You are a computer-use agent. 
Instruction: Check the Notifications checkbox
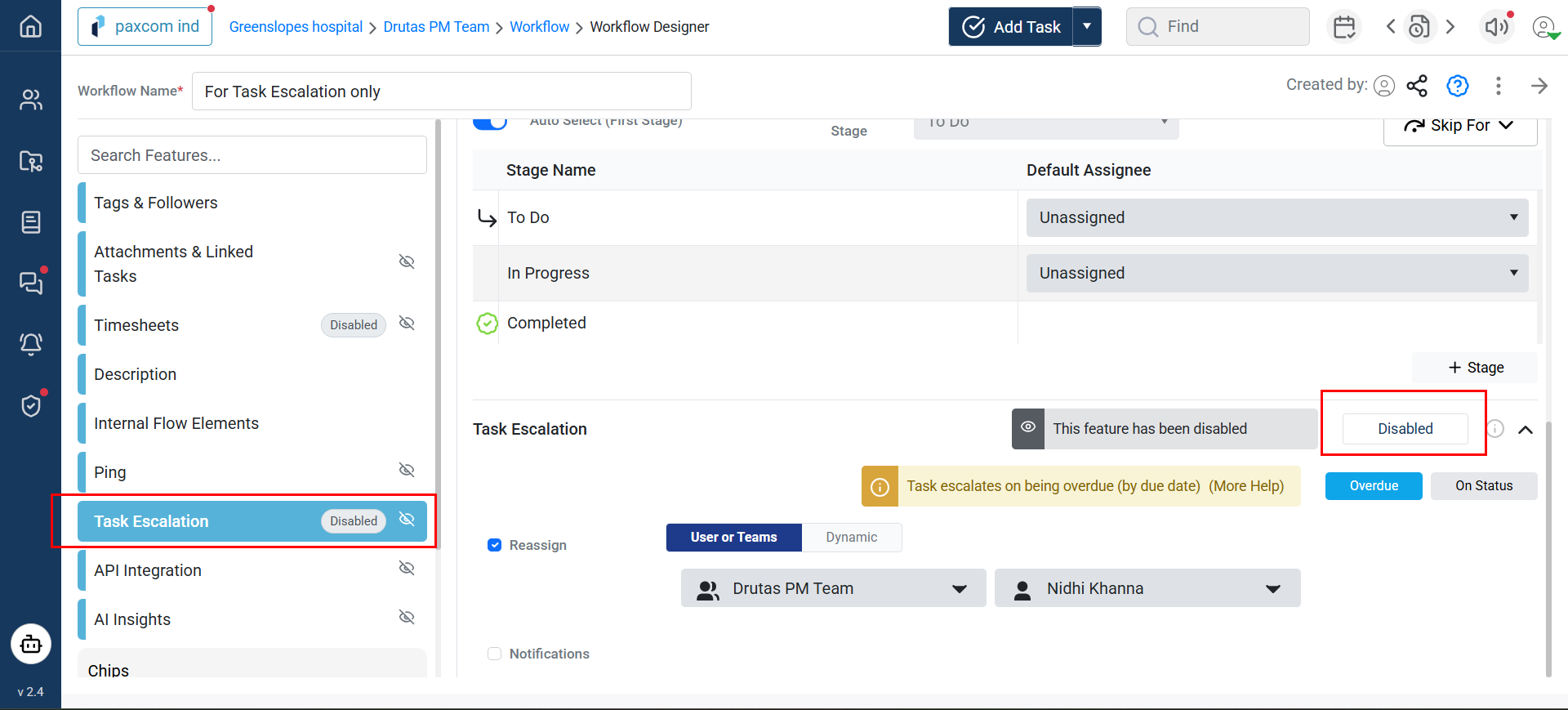coord(494,654)
